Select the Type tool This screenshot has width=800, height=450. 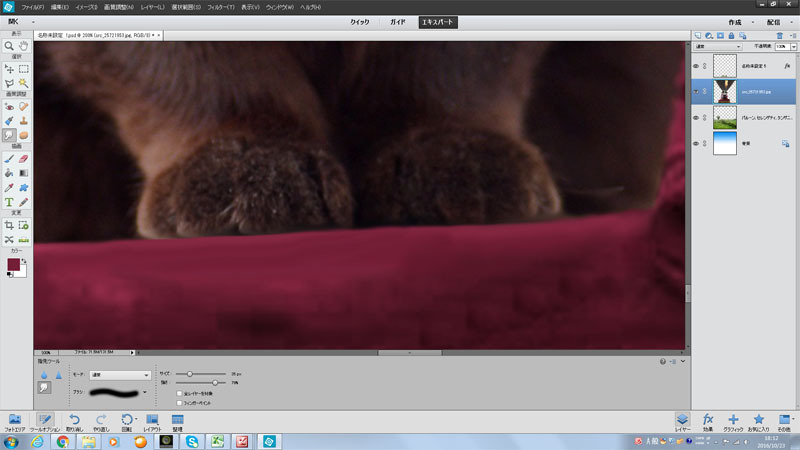point(9,202)
